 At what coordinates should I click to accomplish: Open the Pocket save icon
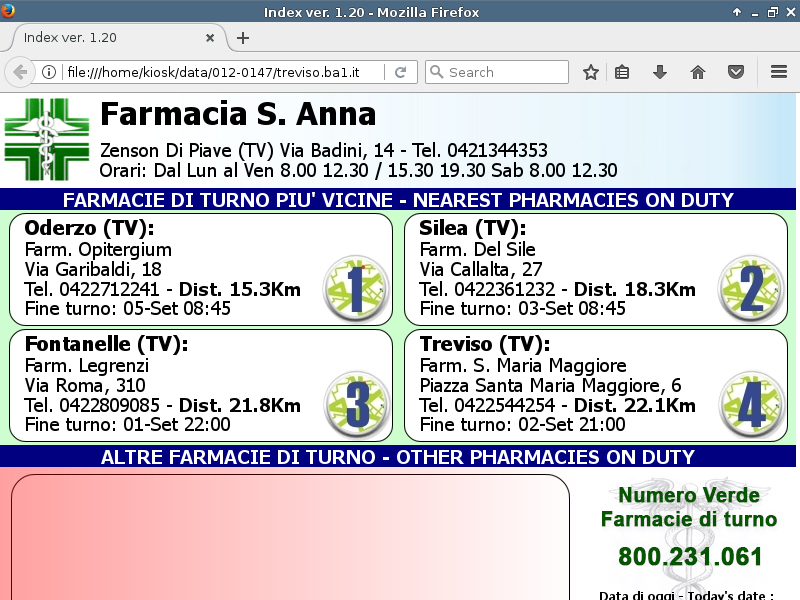735,72
